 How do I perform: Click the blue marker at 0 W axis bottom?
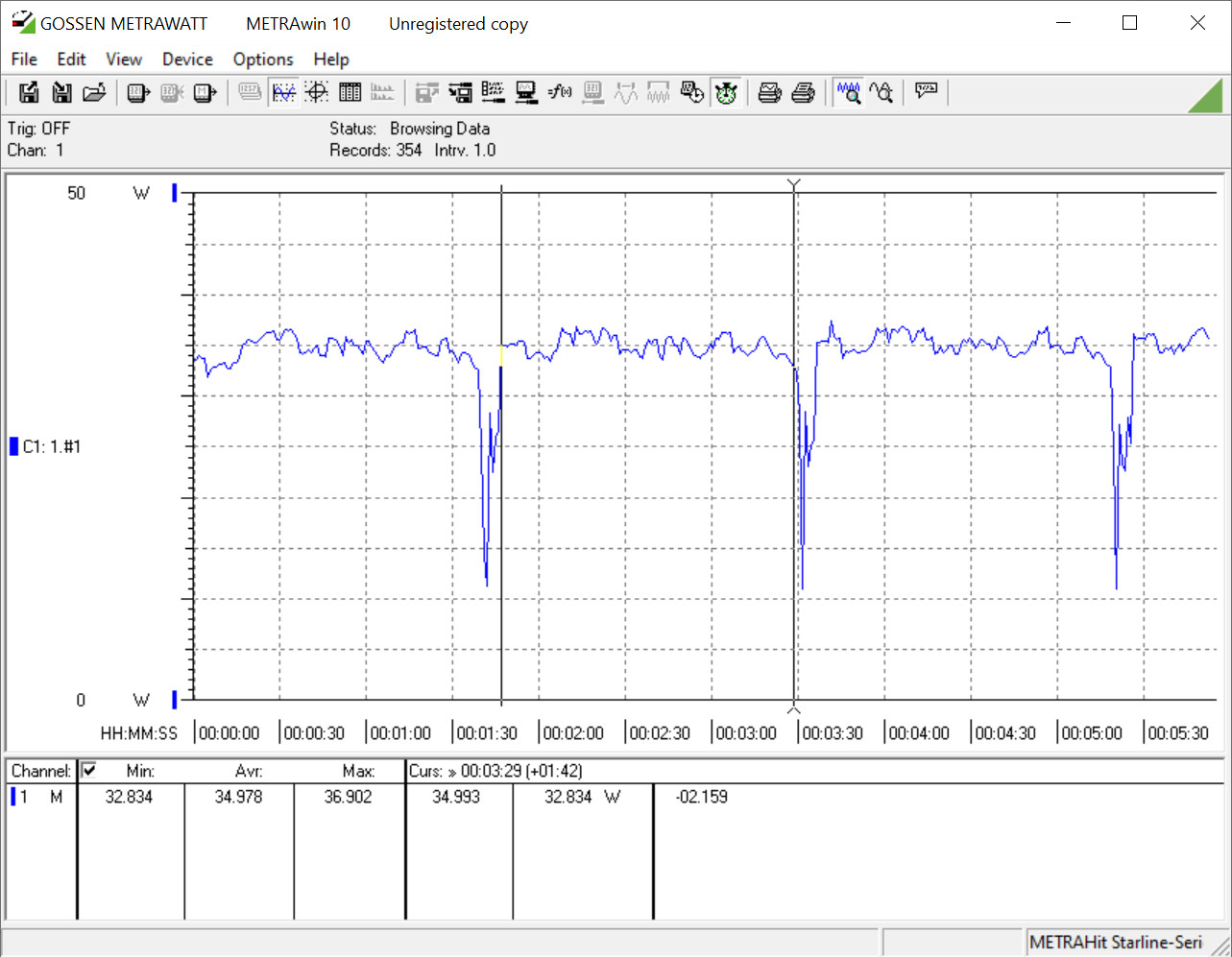pos(175,699)
